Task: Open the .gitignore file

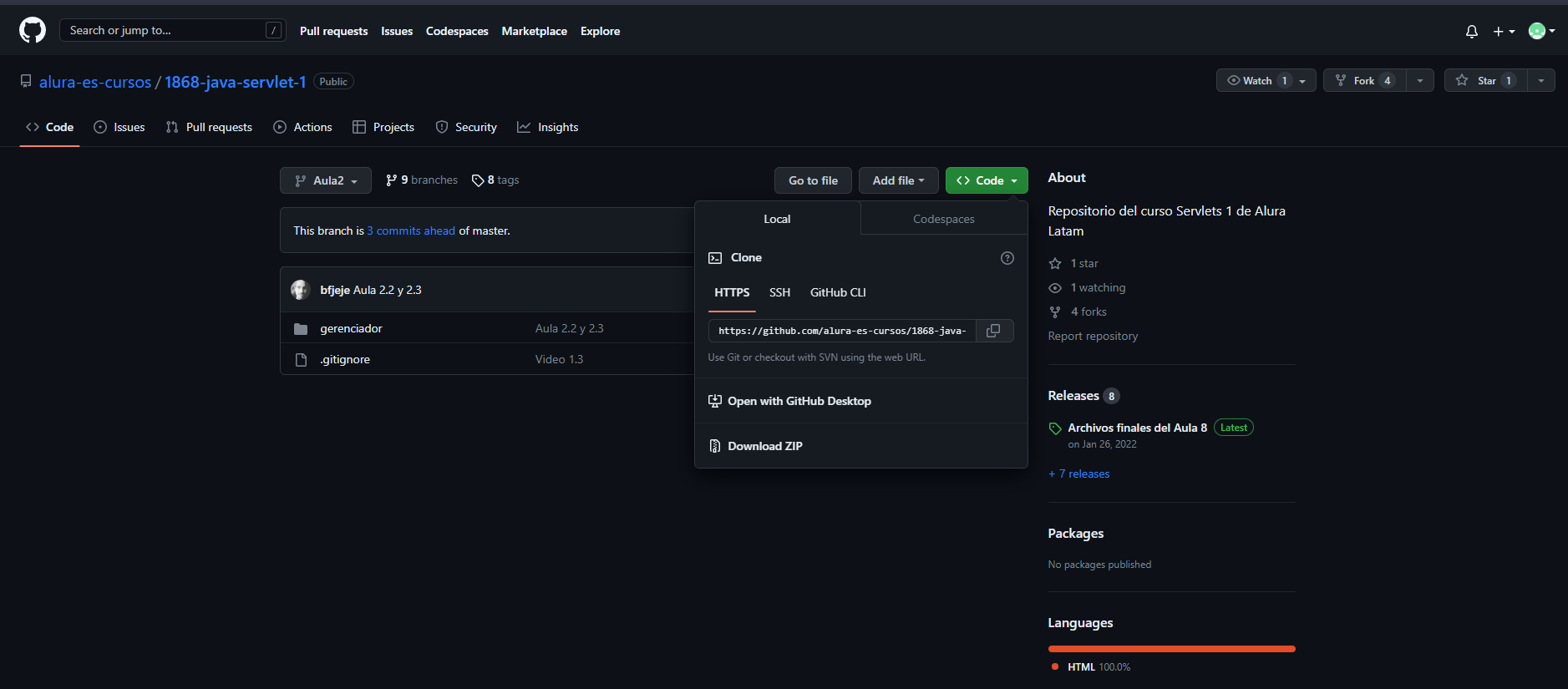Action: tap(345, 359)
